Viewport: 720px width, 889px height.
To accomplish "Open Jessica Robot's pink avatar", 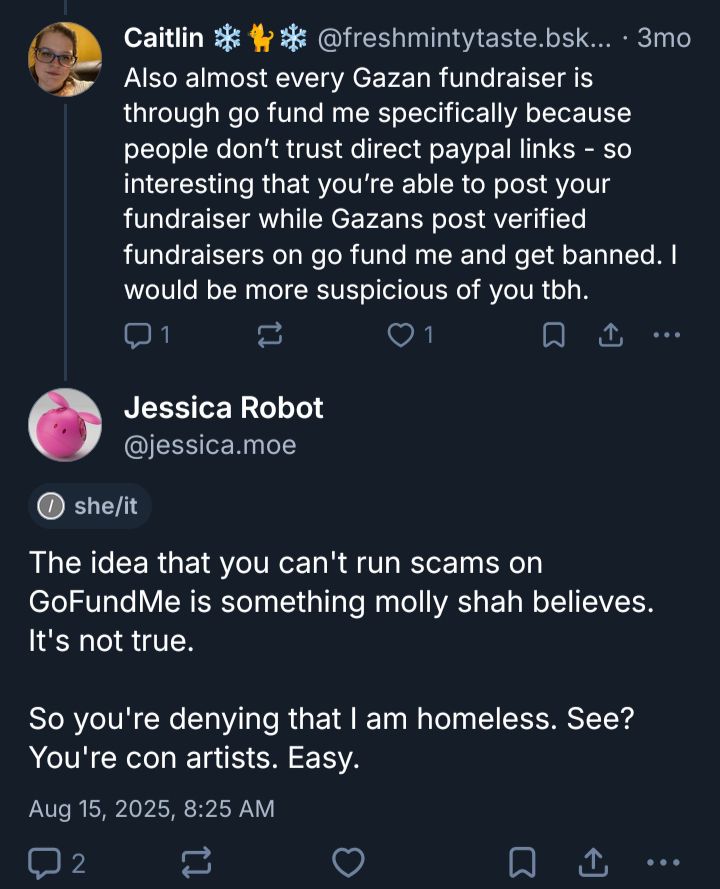I will click(65, 424).
